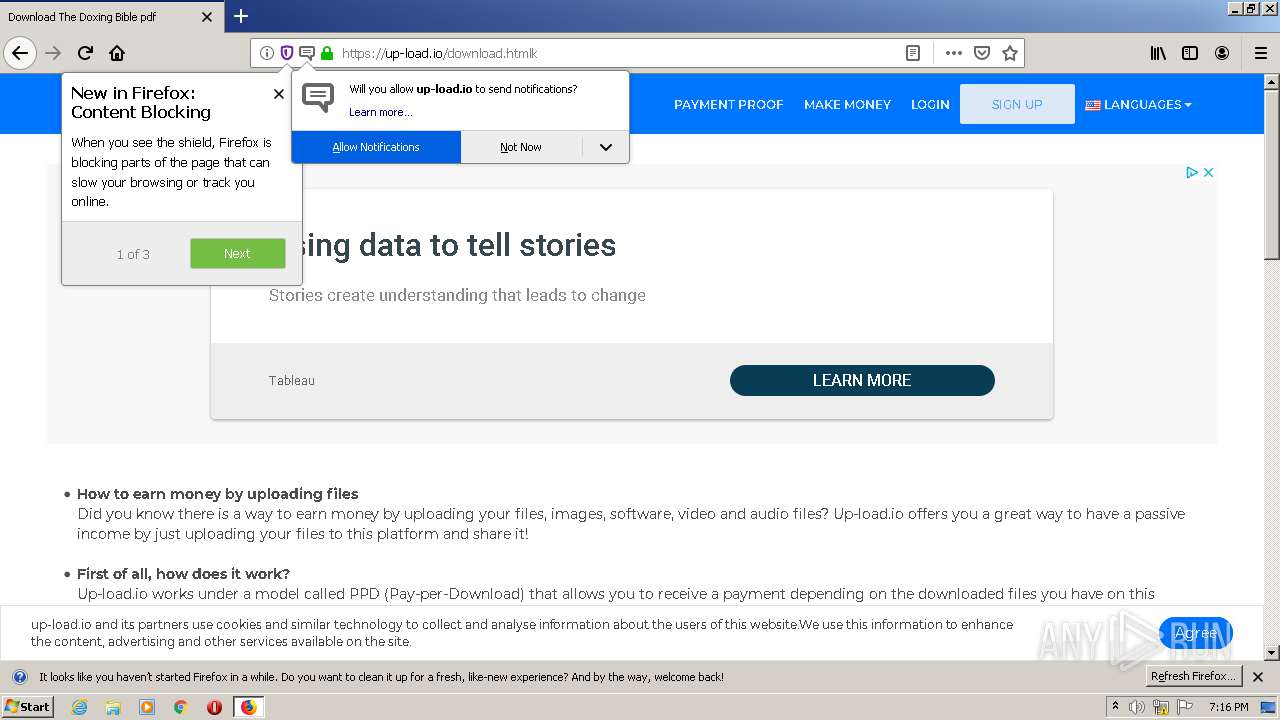The image size is (1280, 720).
Task: Click the Firefox taskbar button
Action: pos(248,707)
